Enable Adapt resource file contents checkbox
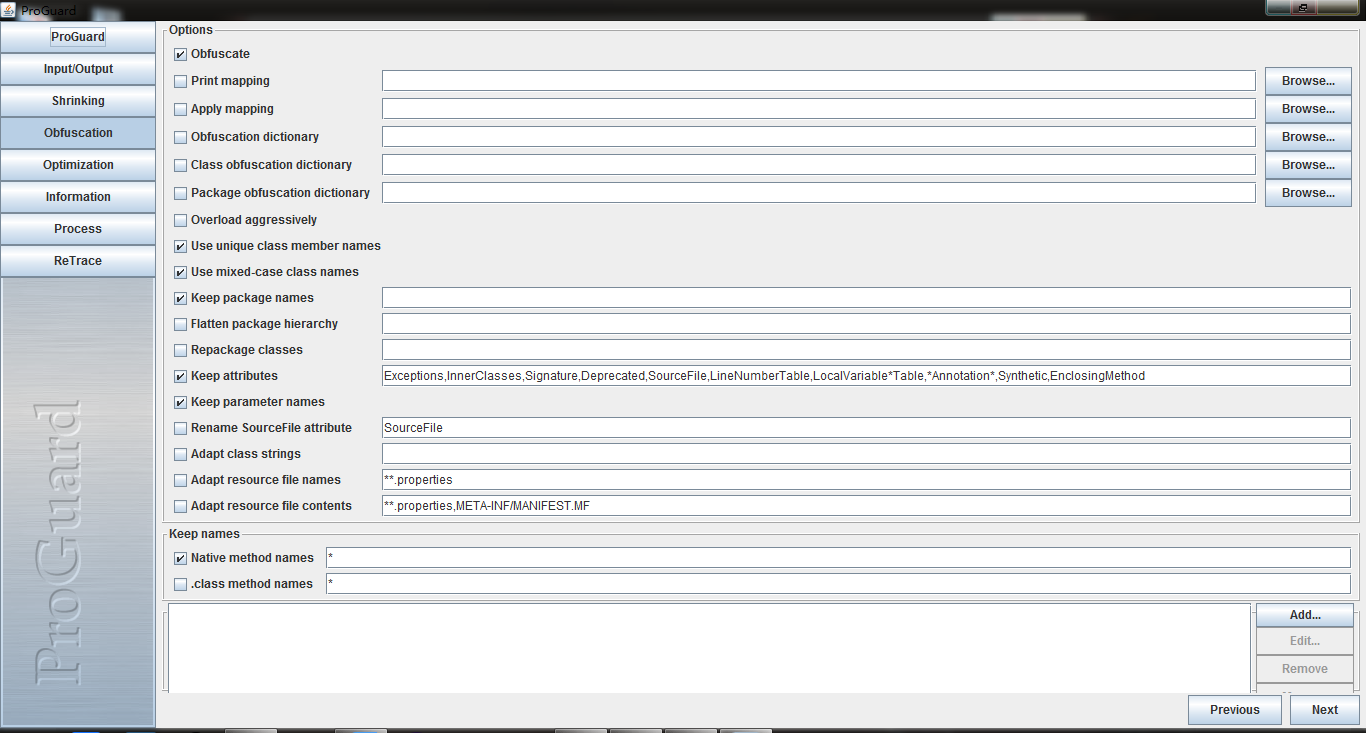 coord(181,506)
